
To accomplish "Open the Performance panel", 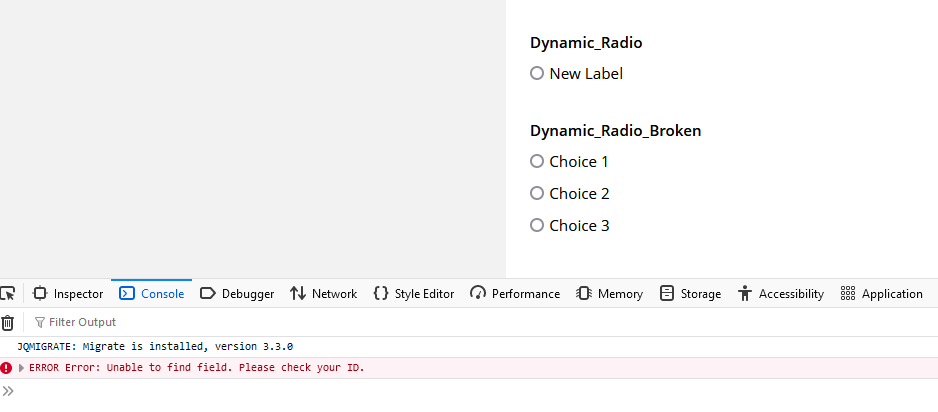I will 515,294.
